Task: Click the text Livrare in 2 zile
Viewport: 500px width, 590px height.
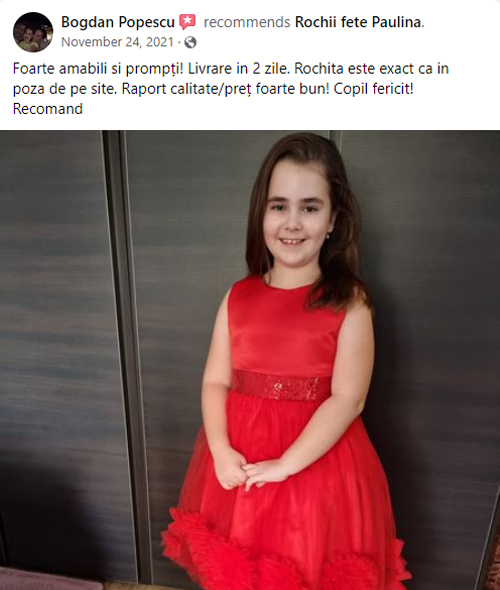Action: [239, 69]
